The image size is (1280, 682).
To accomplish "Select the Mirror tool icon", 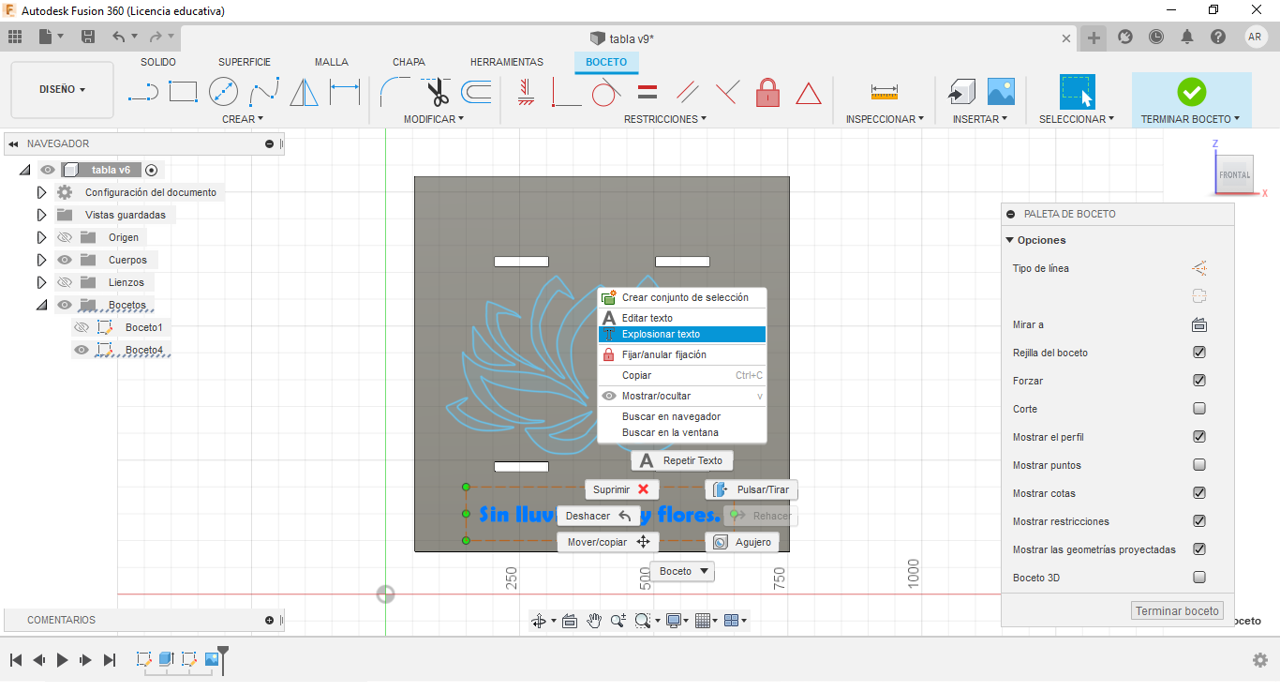I will point(304,93).
